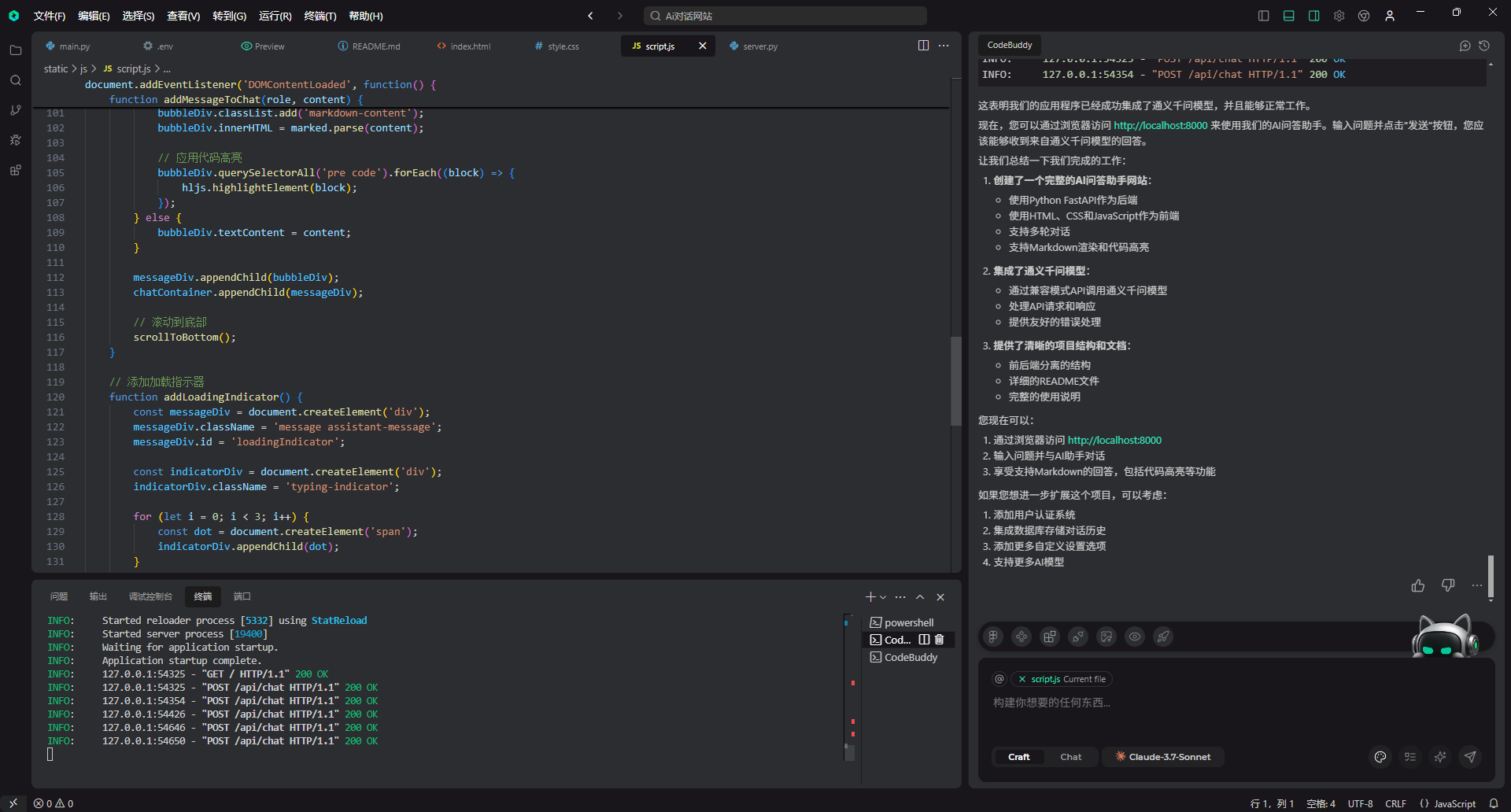The width and height of the screenshot is (1511, 812).
Task: Toggle the eye preview icon in chat toolbar
Action: pos(1135,637)
